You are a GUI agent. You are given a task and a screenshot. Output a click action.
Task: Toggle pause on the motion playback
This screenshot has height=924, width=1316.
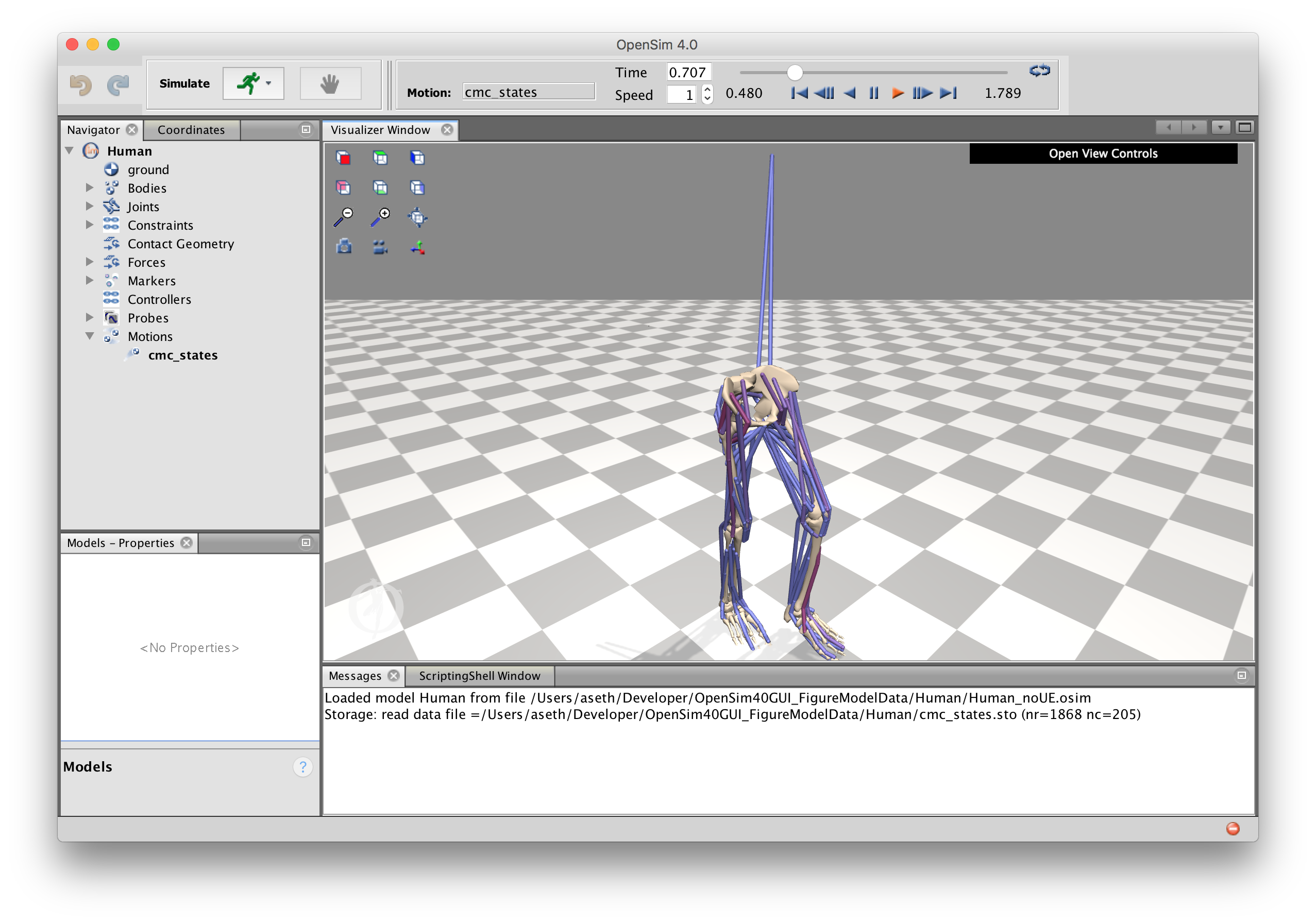point(873,93)
